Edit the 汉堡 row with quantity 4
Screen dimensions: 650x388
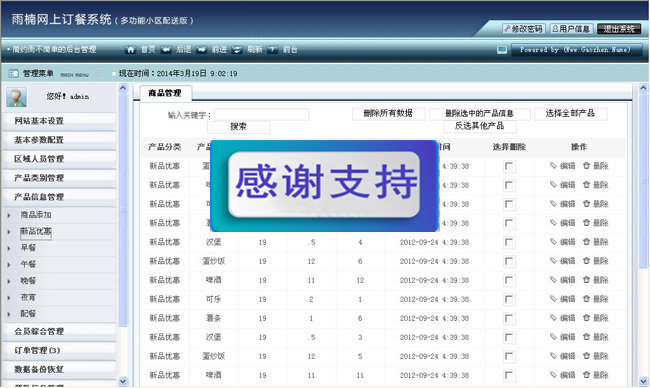point(563,242)
